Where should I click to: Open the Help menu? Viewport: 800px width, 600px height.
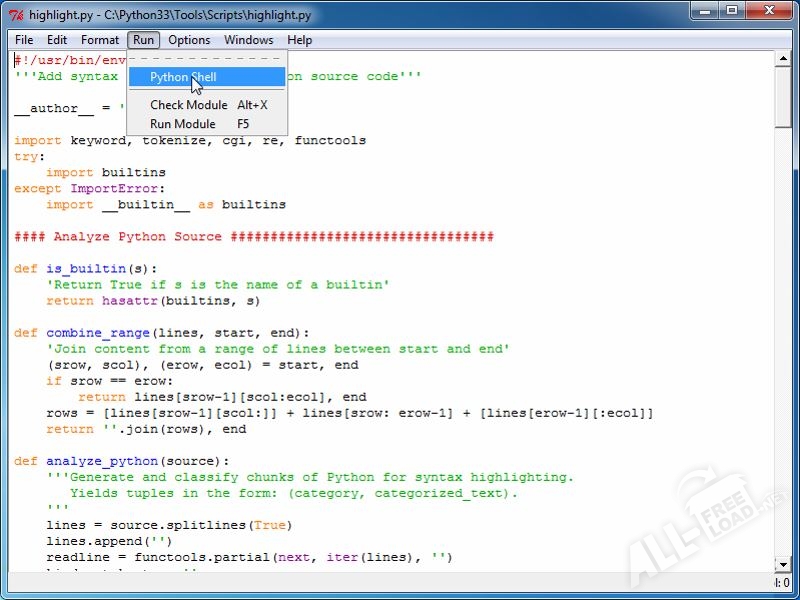click(300, 40)
